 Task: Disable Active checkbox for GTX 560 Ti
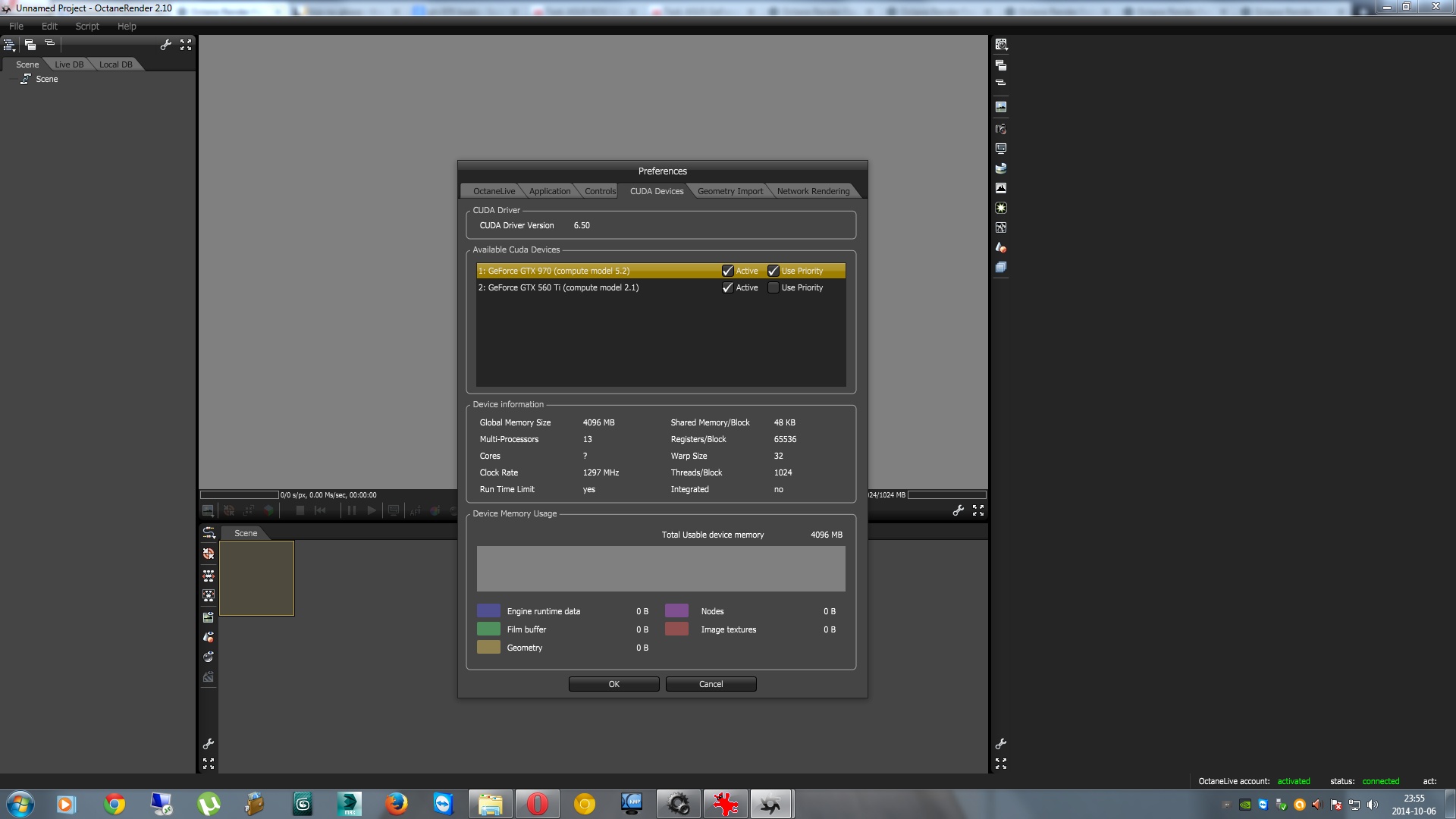point(728,287)
